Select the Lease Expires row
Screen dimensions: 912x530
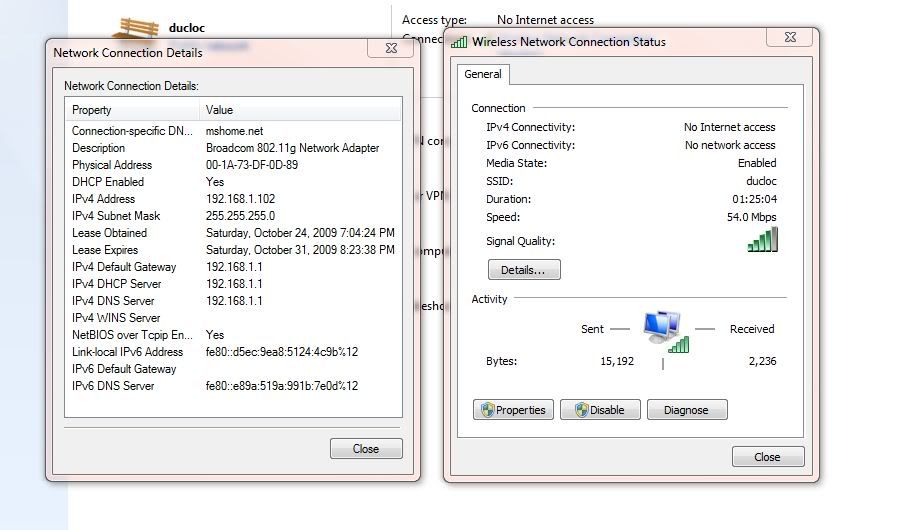[x=233, y=250]
